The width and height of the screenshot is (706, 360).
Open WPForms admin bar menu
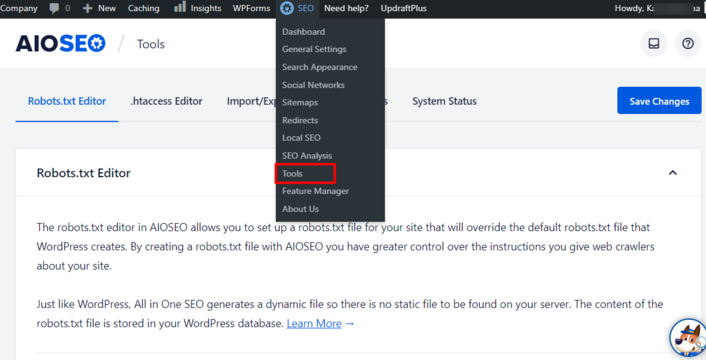coord(251,8)
